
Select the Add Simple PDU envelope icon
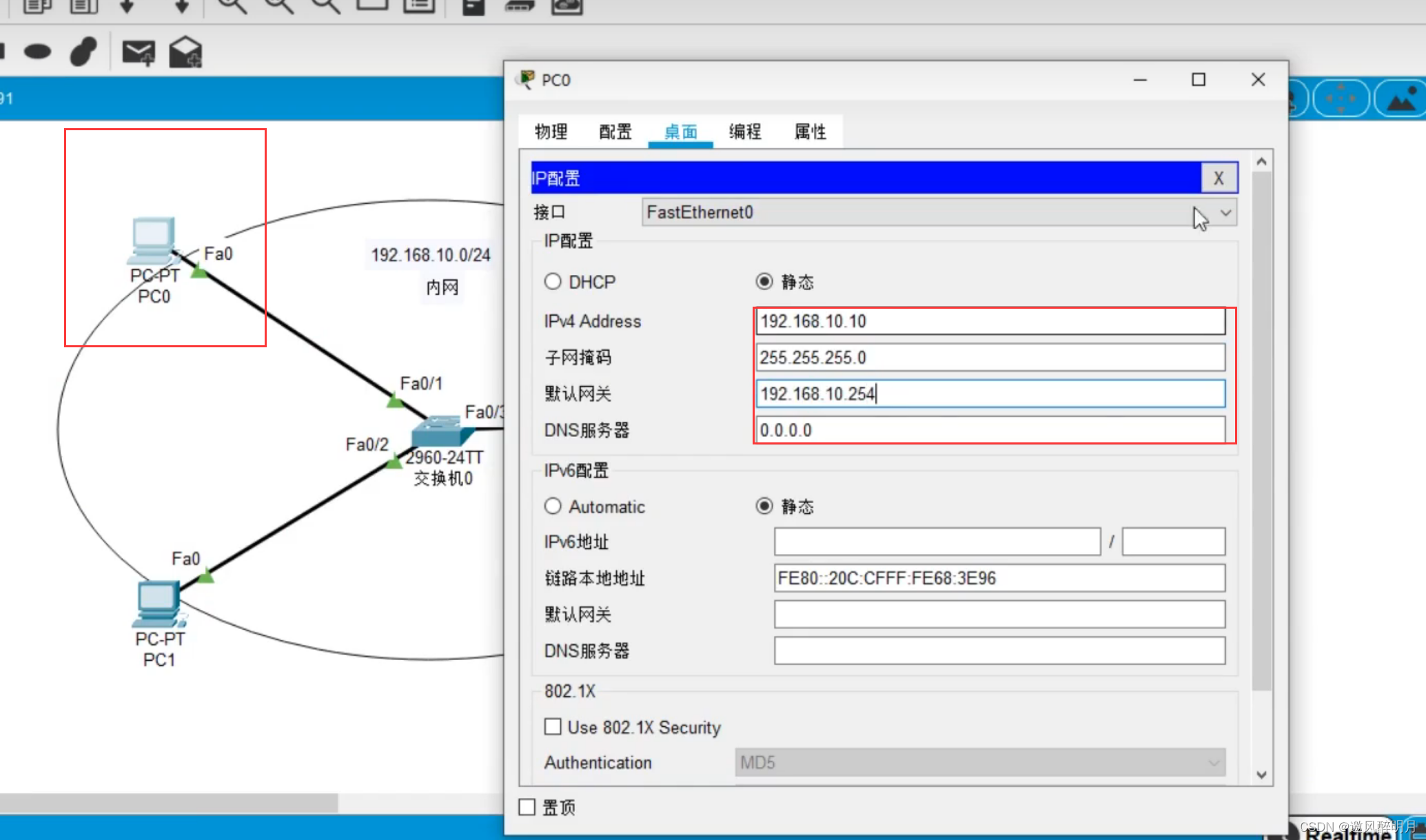tap(138, 52)
